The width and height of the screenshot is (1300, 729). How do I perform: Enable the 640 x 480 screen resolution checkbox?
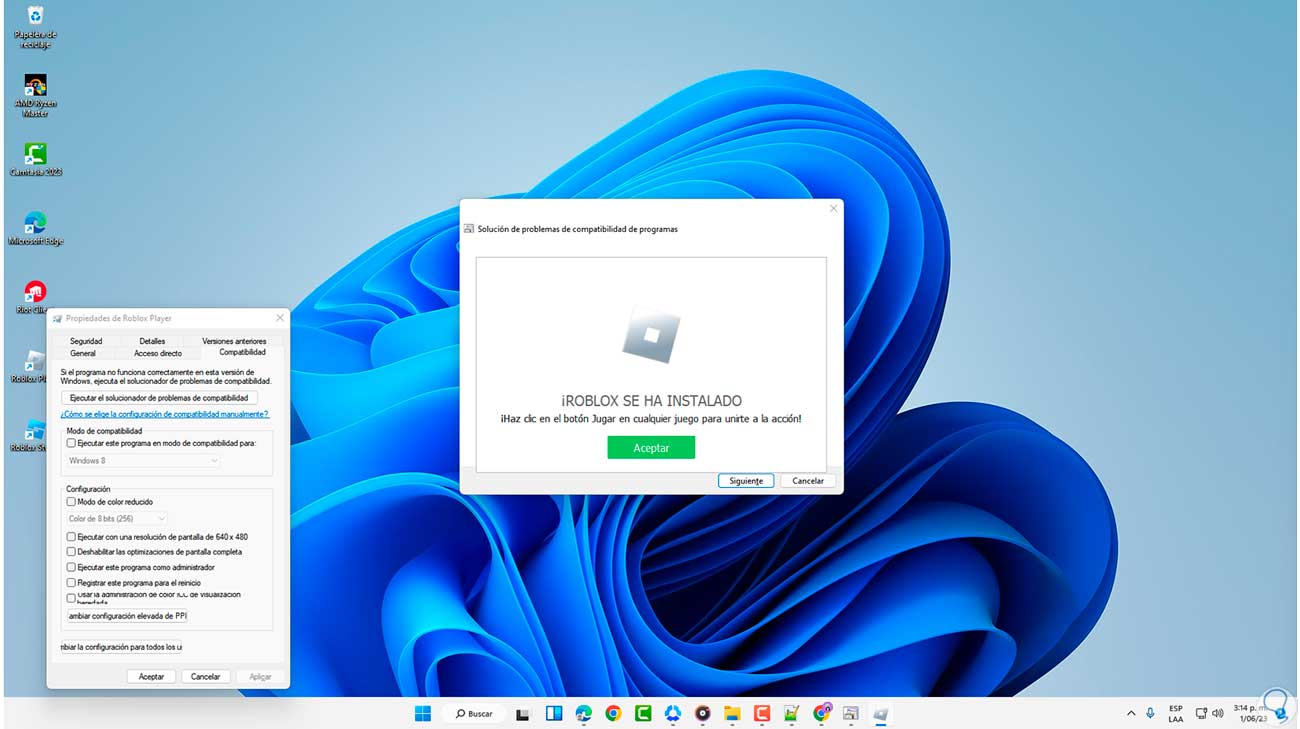(x=71, y=537)
